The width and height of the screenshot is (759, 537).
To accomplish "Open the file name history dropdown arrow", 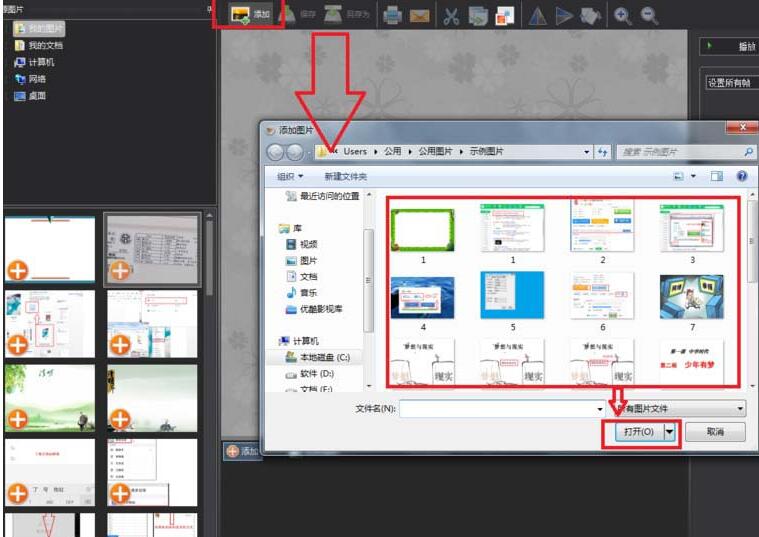I will pos(600,409).
